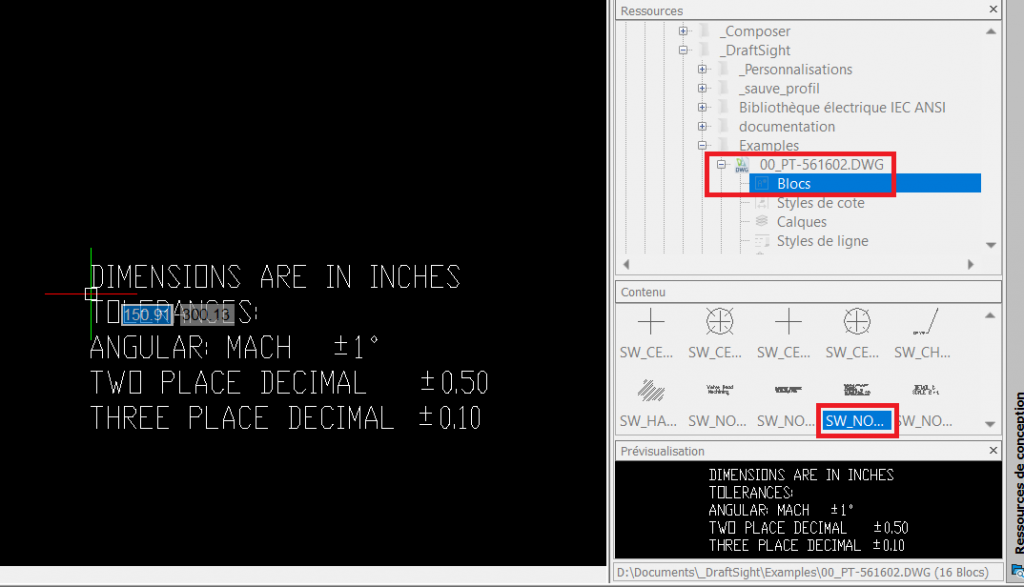Expand Bibliothèque électrique IEC ANSI node

(702, 106)
